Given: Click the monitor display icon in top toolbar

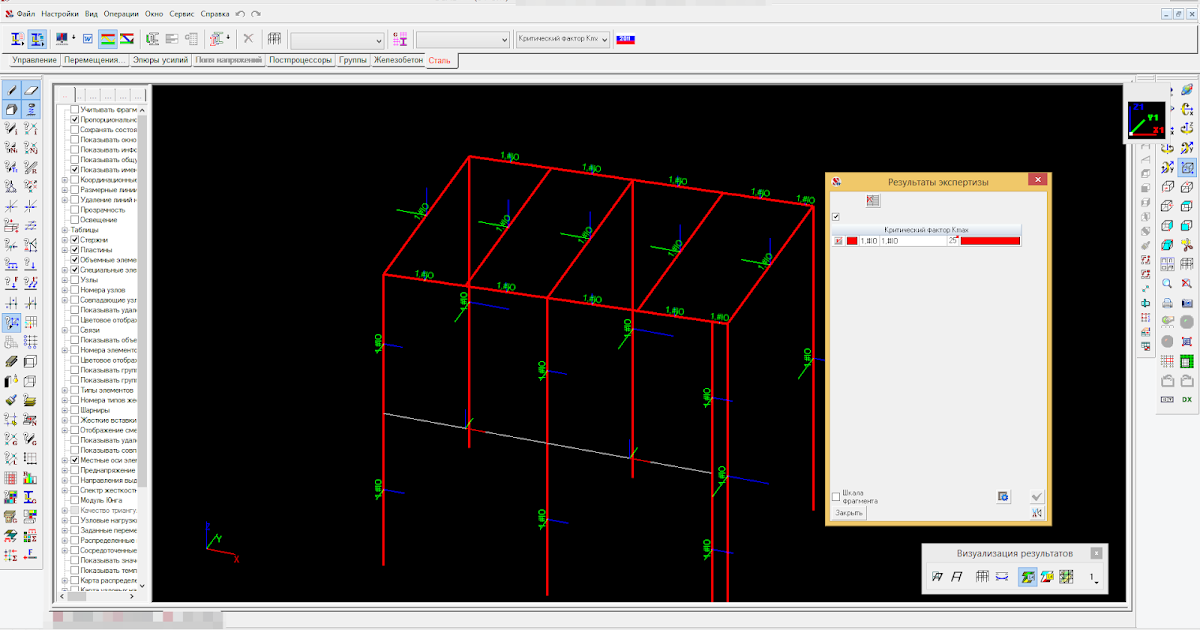Looking at the screenshot, I should coord(63,39).
